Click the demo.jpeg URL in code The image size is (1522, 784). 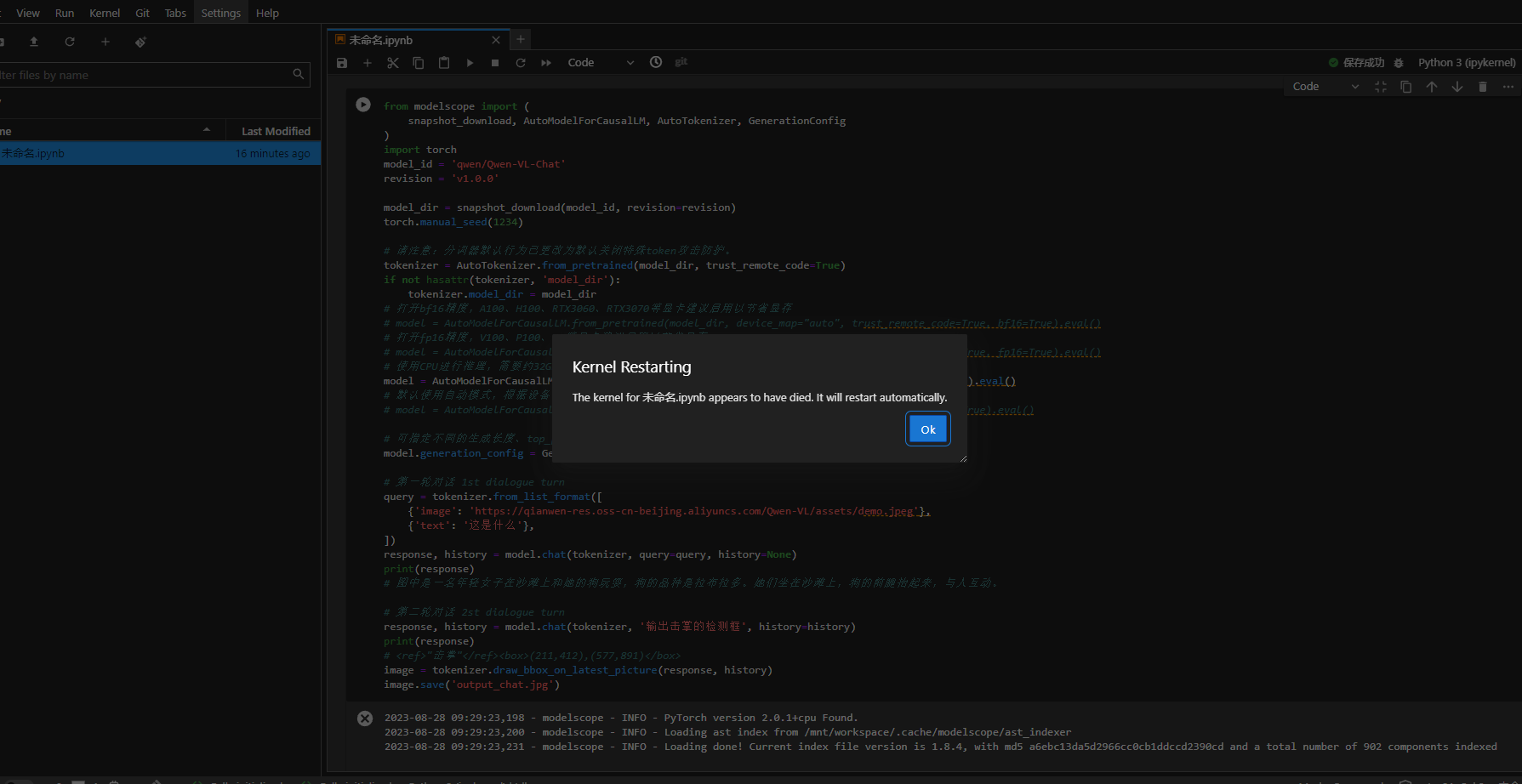pyautogui.click(x=696, y=511)
